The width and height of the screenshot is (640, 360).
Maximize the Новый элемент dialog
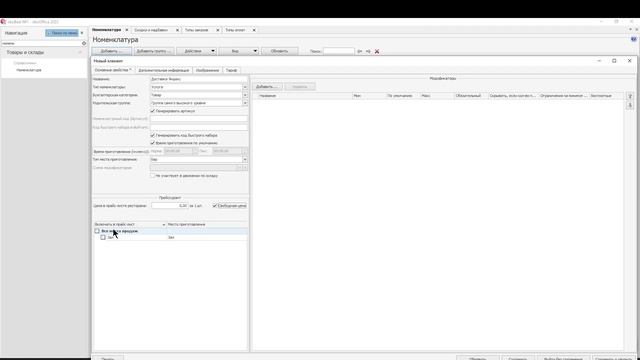[614, 61]
